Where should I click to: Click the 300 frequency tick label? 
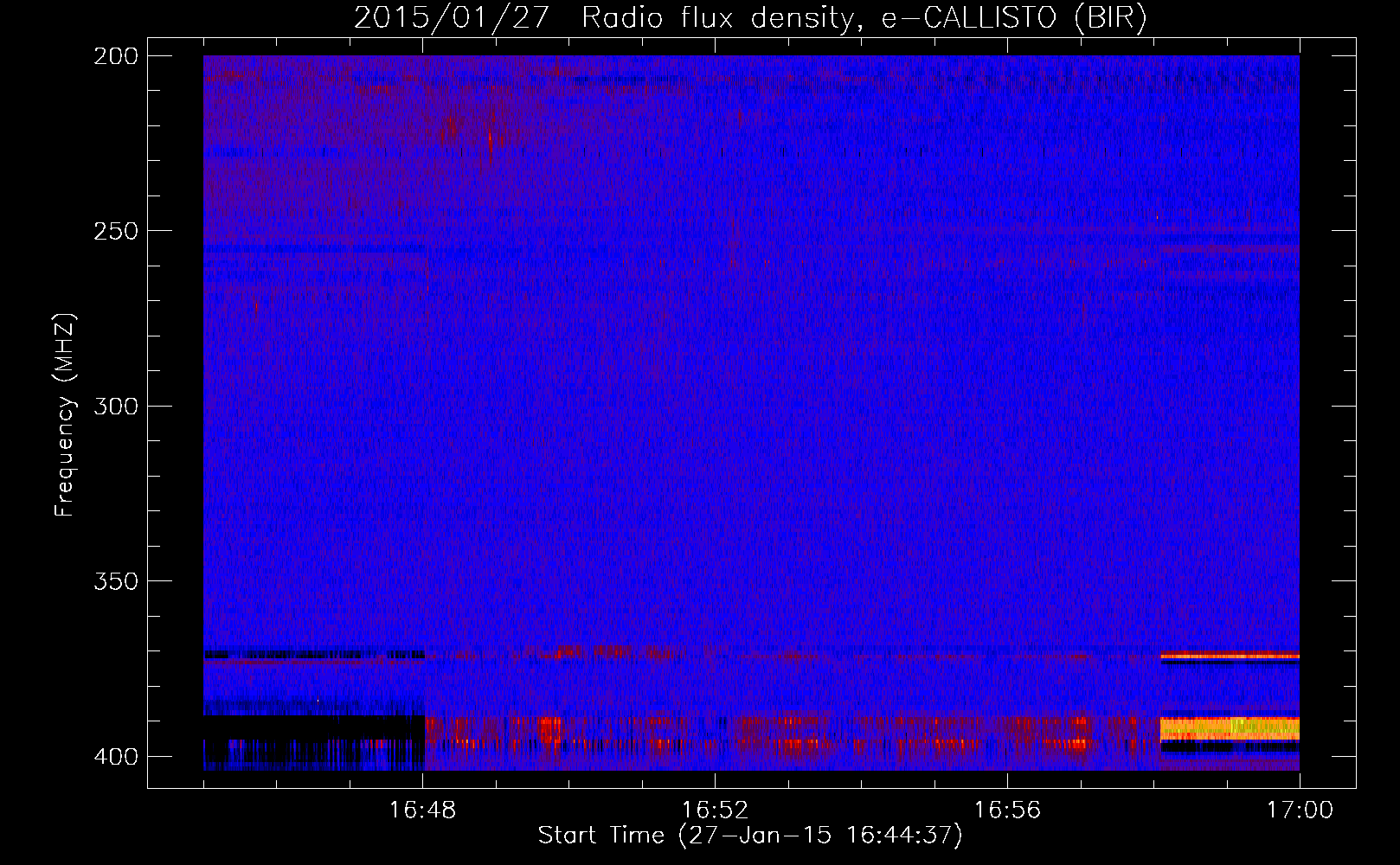click(x=115, y=406)
